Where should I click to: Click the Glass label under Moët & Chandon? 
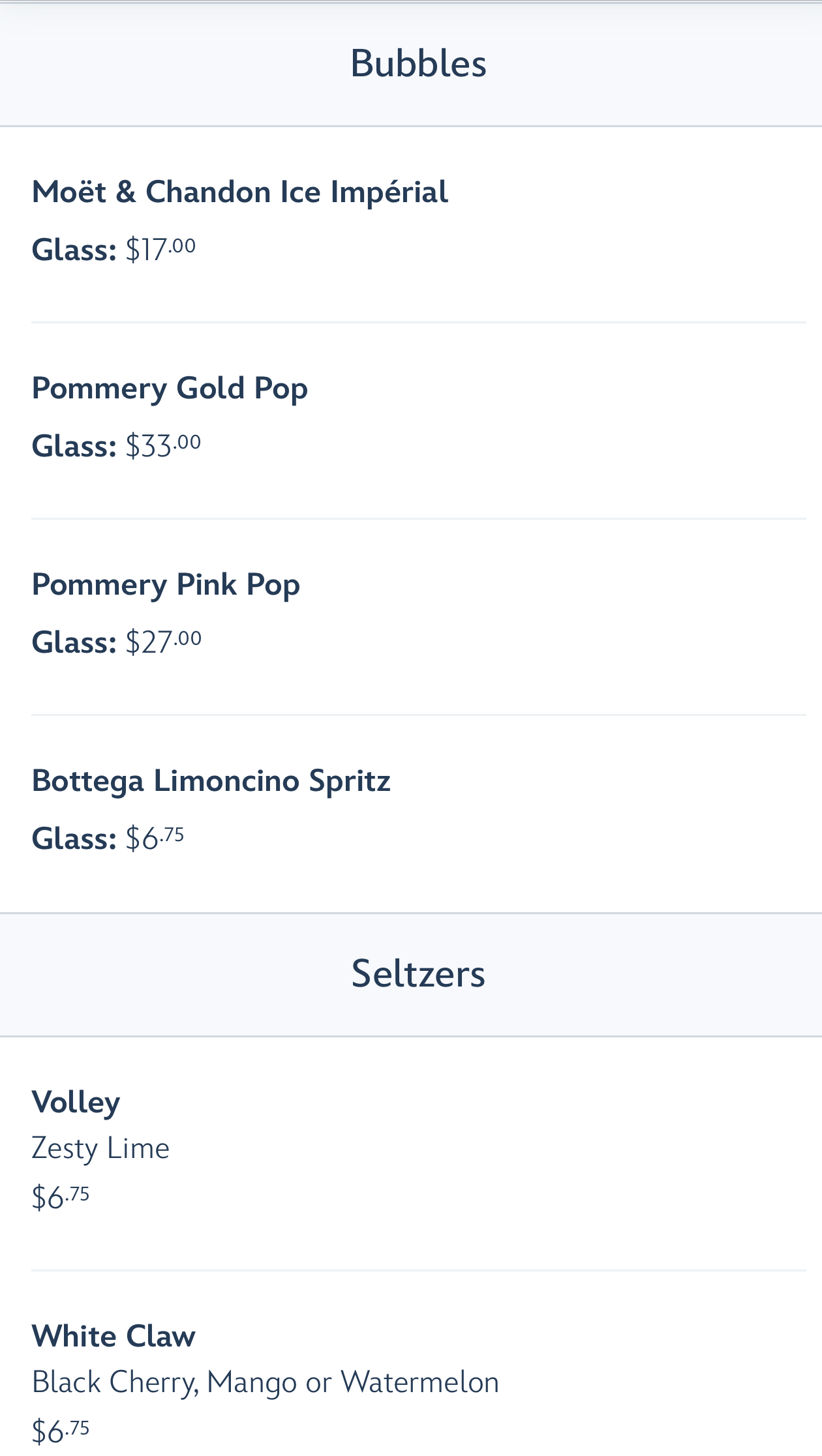point(74,250)
